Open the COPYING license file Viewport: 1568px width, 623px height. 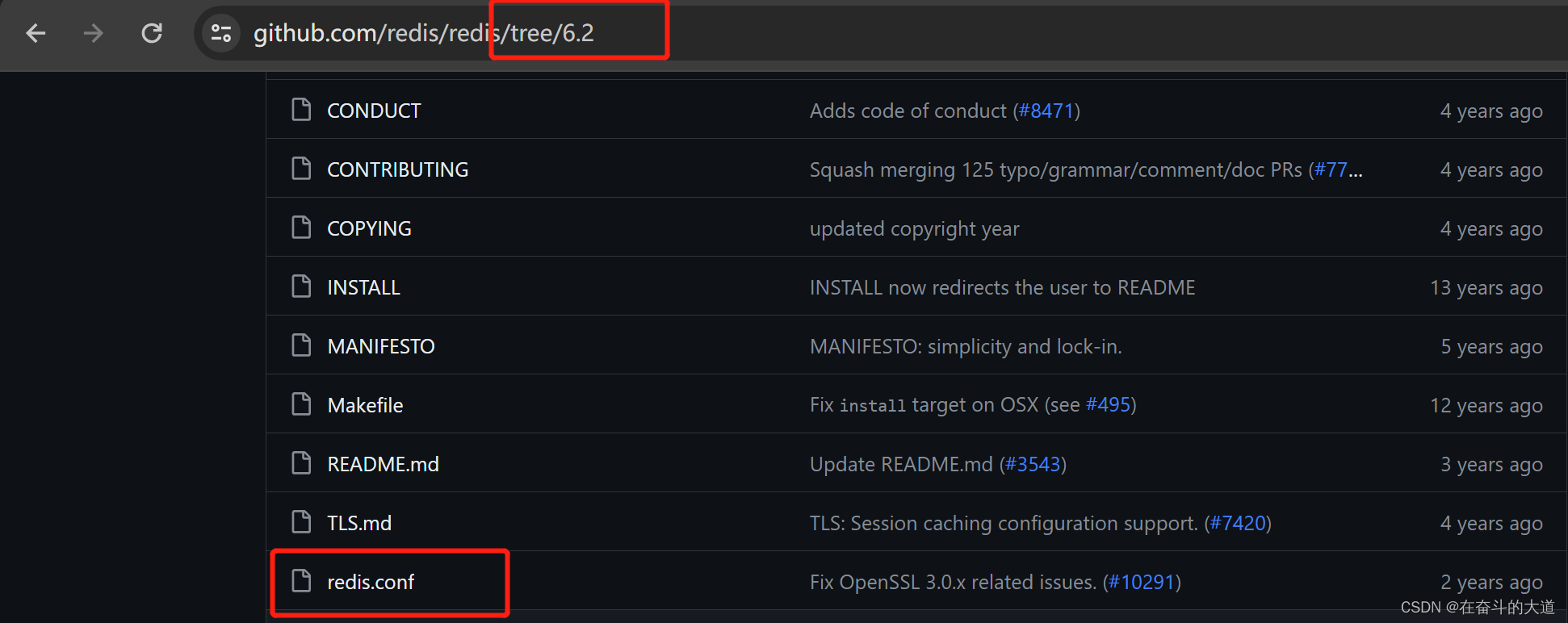[x=368, y=228]
